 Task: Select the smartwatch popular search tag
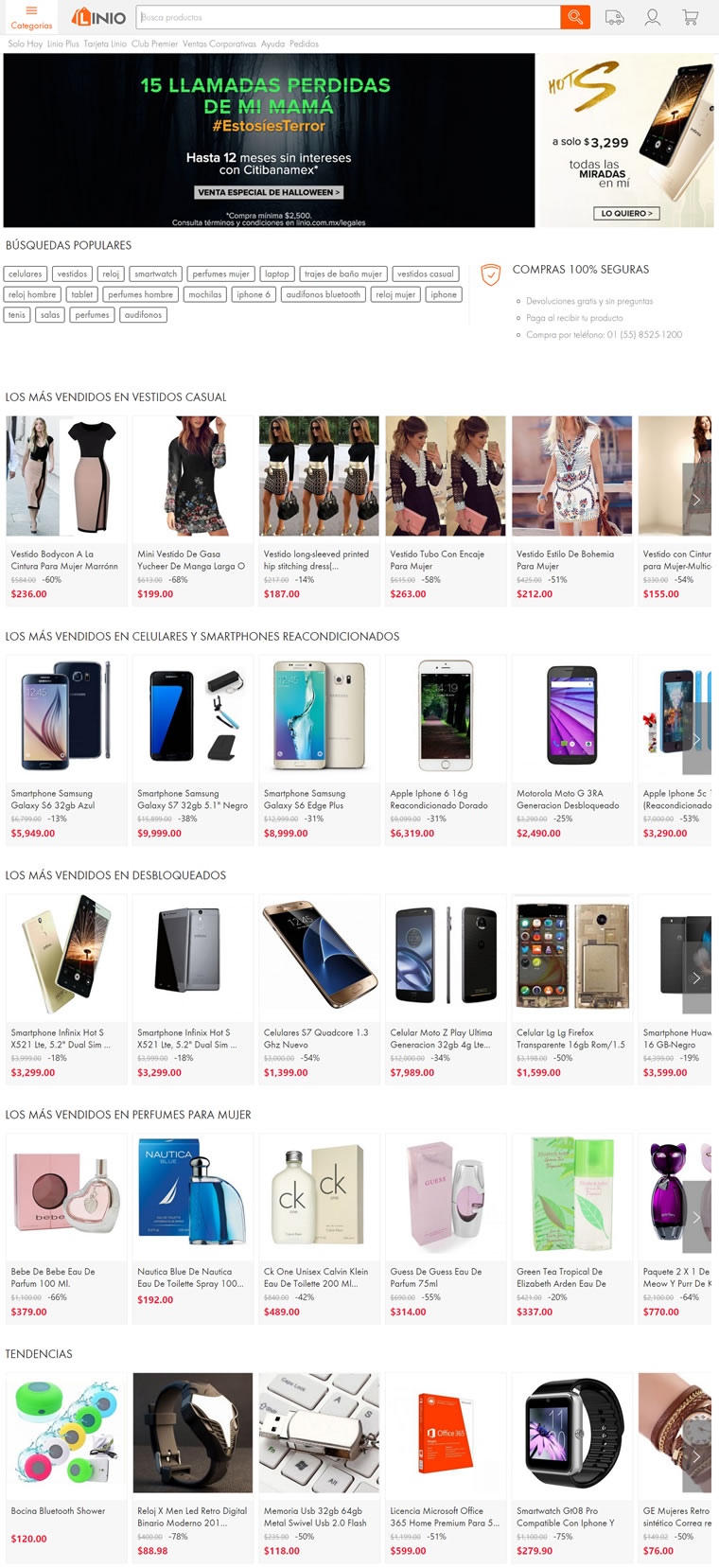tap(156, 273)
